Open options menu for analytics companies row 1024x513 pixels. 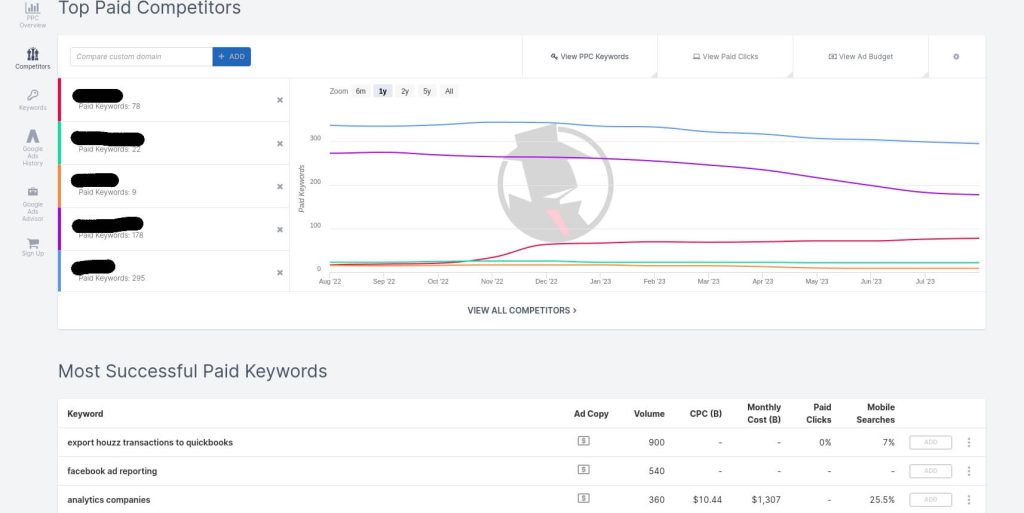click(968, 499)
